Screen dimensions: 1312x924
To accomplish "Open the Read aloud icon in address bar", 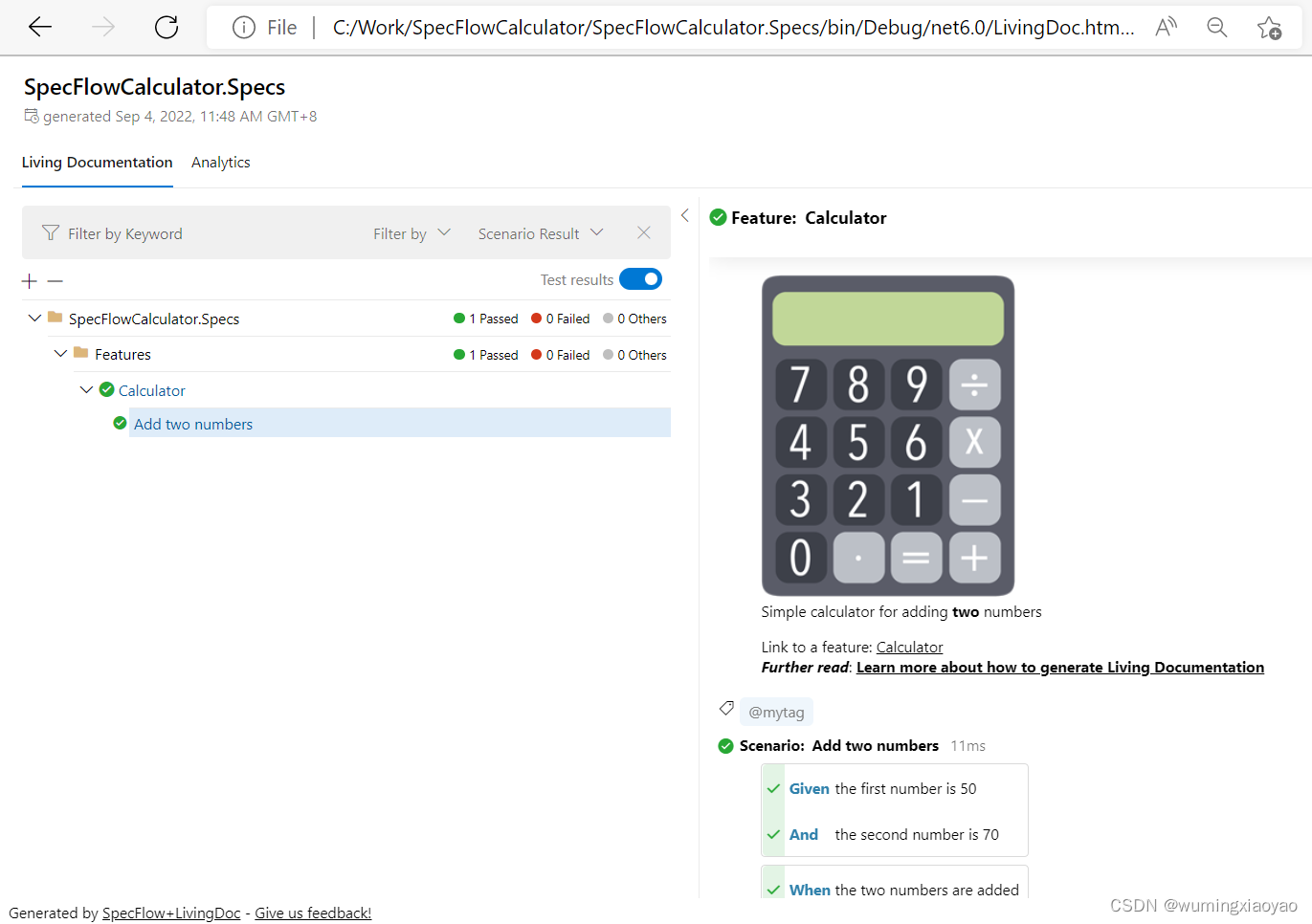I will tap(1166, 28).
